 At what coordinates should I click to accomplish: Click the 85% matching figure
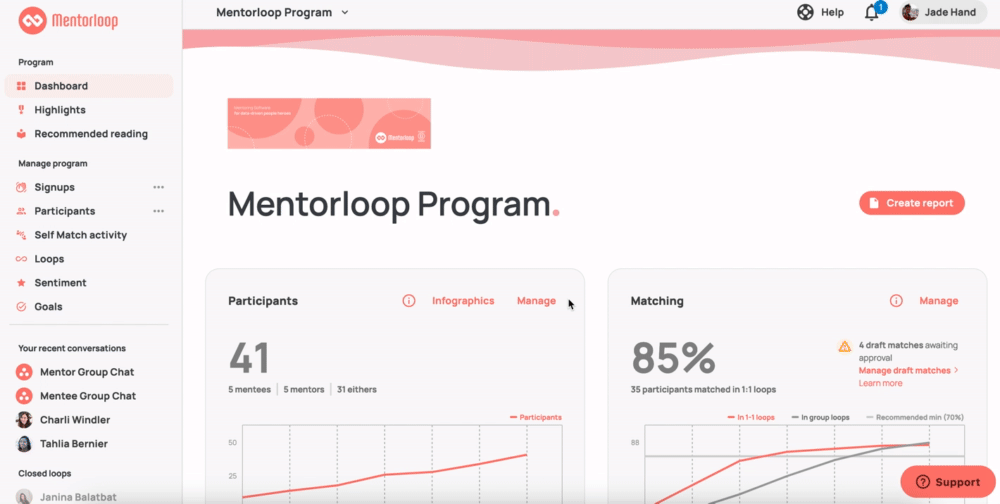673,358
